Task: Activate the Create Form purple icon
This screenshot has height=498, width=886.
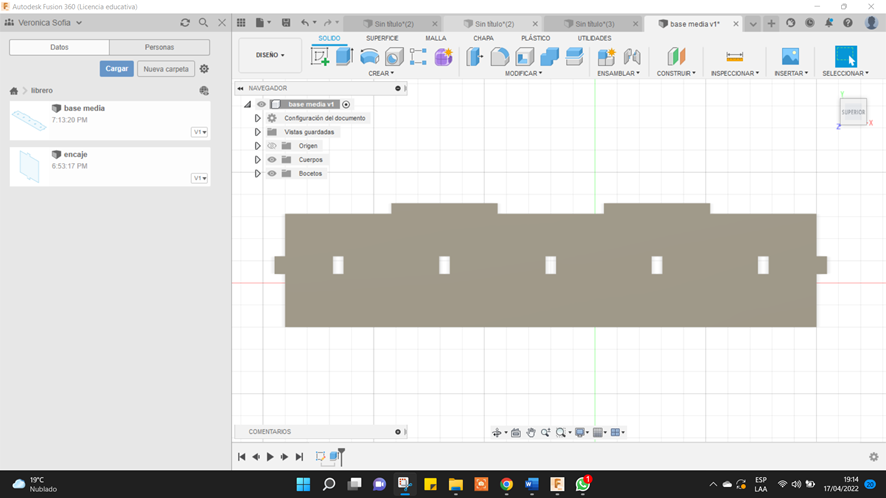Action: [x=444, y=57]
